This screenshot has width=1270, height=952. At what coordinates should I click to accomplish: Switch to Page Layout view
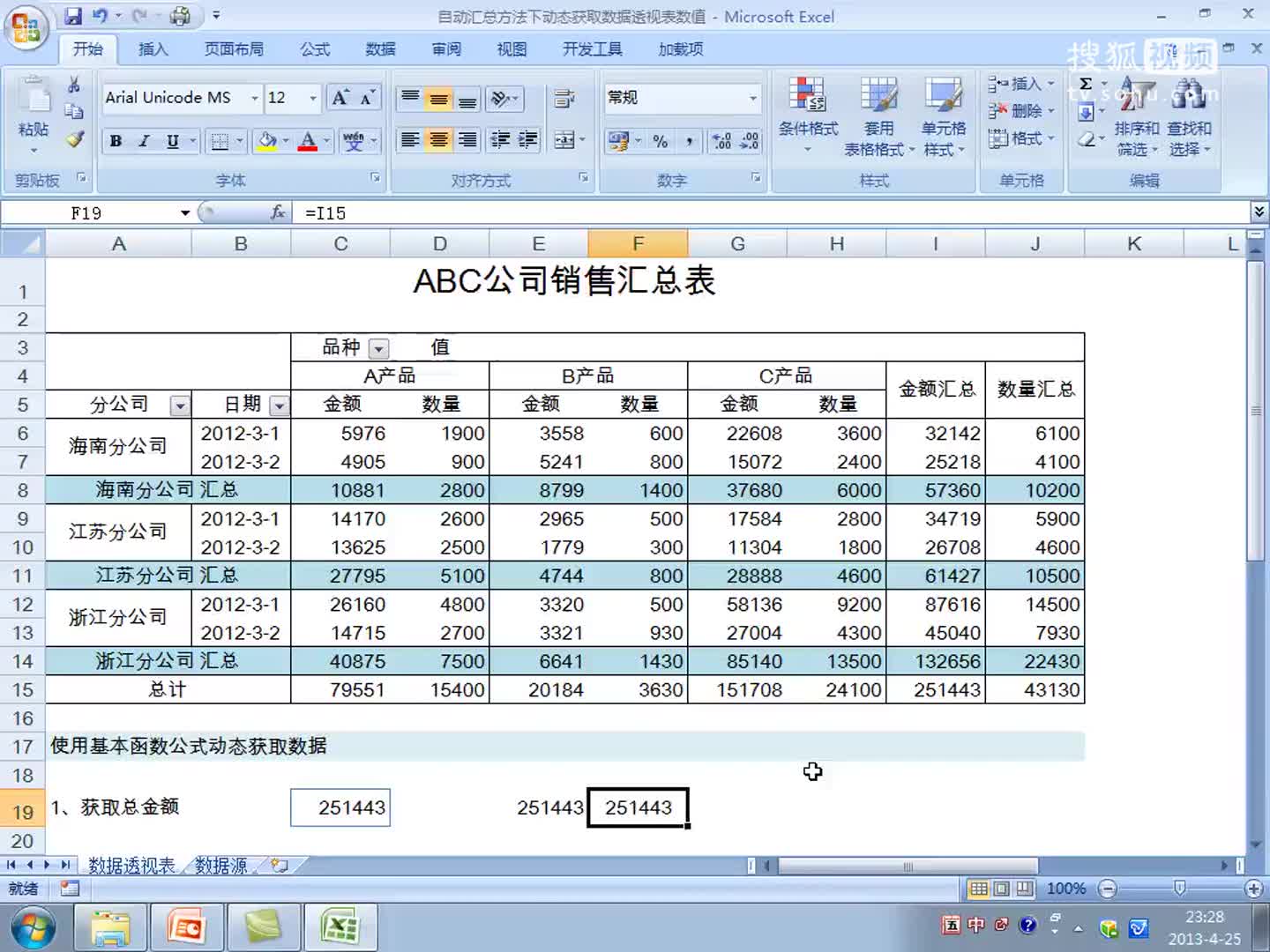point(1001,889)
